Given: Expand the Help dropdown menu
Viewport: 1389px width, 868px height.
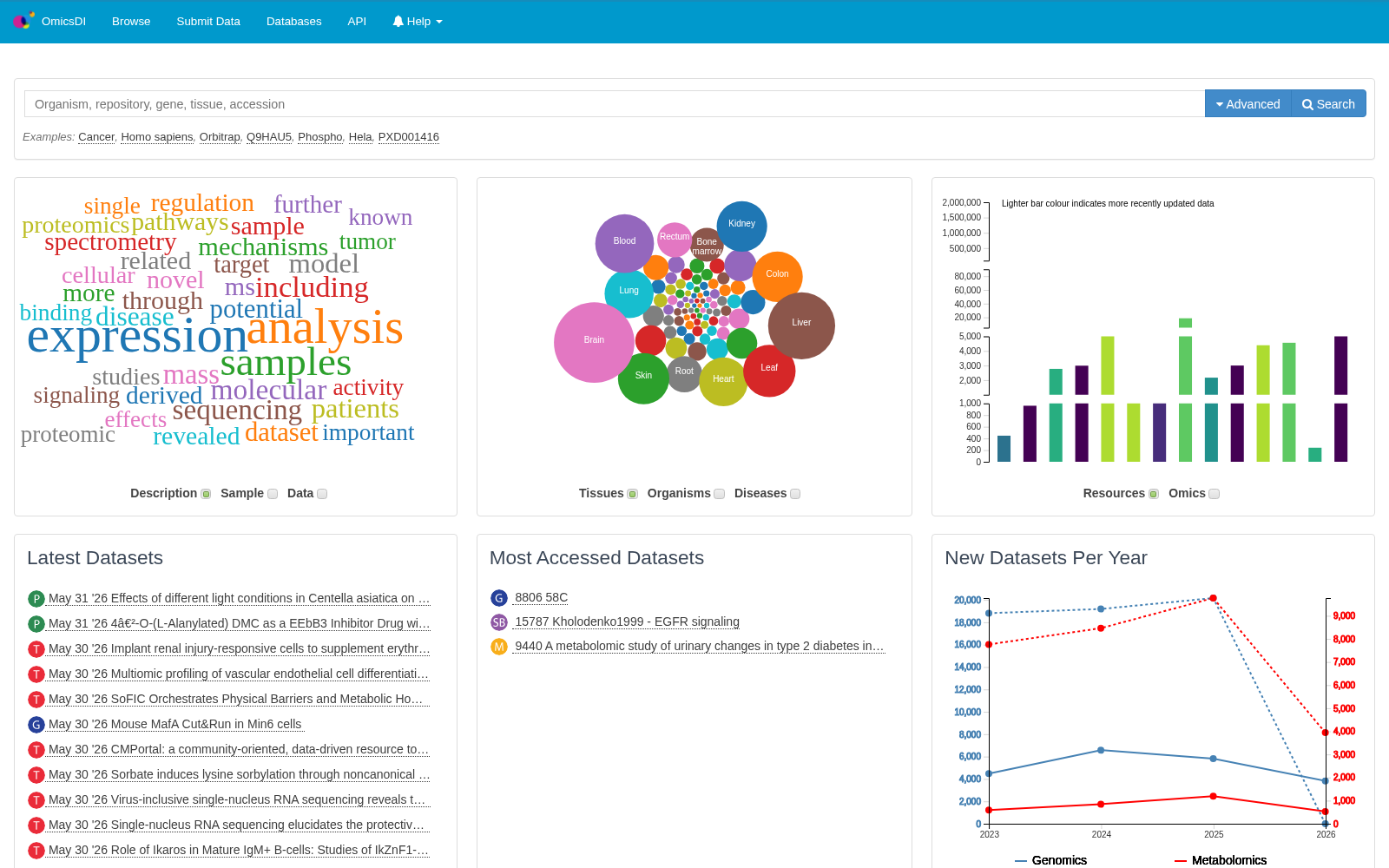Looking at the screenshot, I should 418,22.
